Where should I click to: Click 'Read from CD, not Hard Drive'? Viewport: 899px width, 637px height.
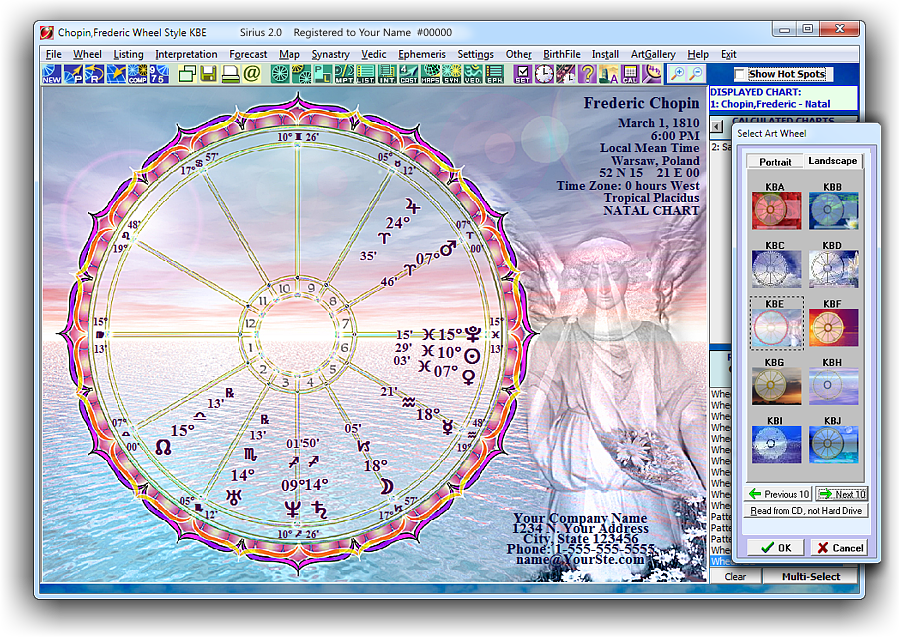click(x=806, y=510)
